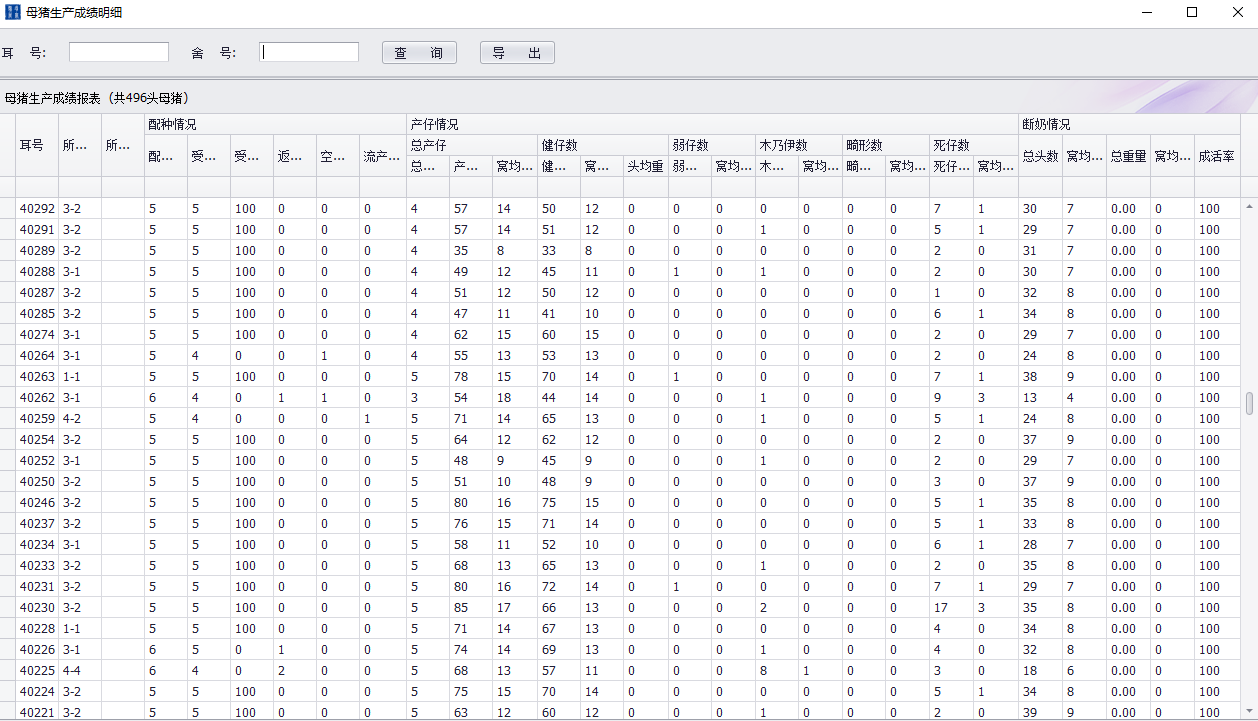Click ear number cell 40263
The width and height of the screenshot is (1258, 721).
pyautogui.click(x=37, y=377)
